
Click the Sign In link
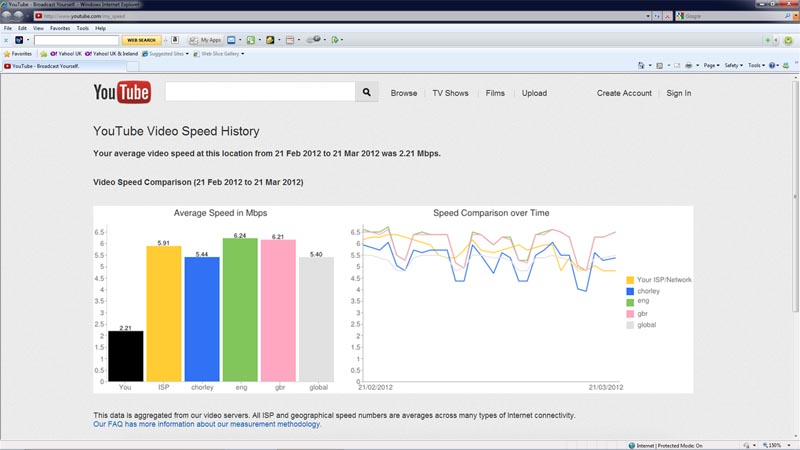pyautogui.click(x=679, y=93)
